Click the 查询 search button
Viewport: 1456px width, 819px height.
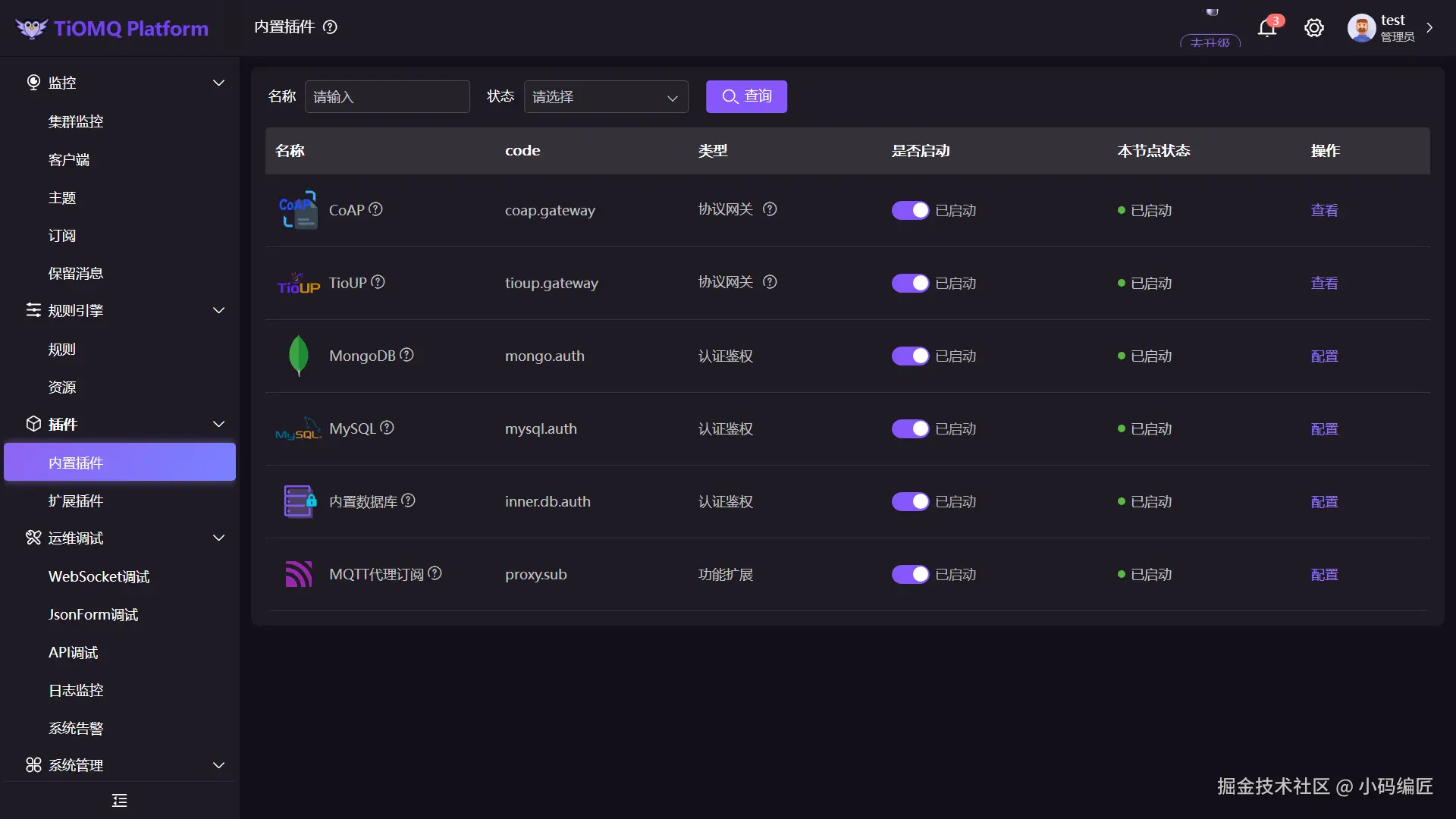click(x=746, y=96)
